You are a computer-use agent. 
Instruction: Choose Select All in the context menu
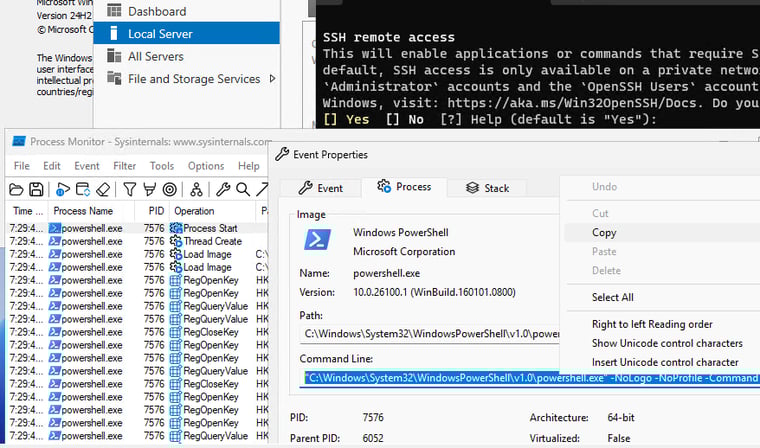(612, 297)
